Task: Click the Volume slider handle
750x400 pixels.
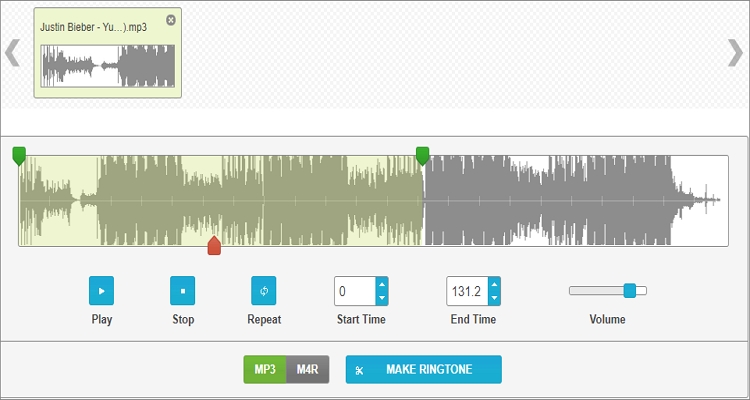Action: coord(630,290)
